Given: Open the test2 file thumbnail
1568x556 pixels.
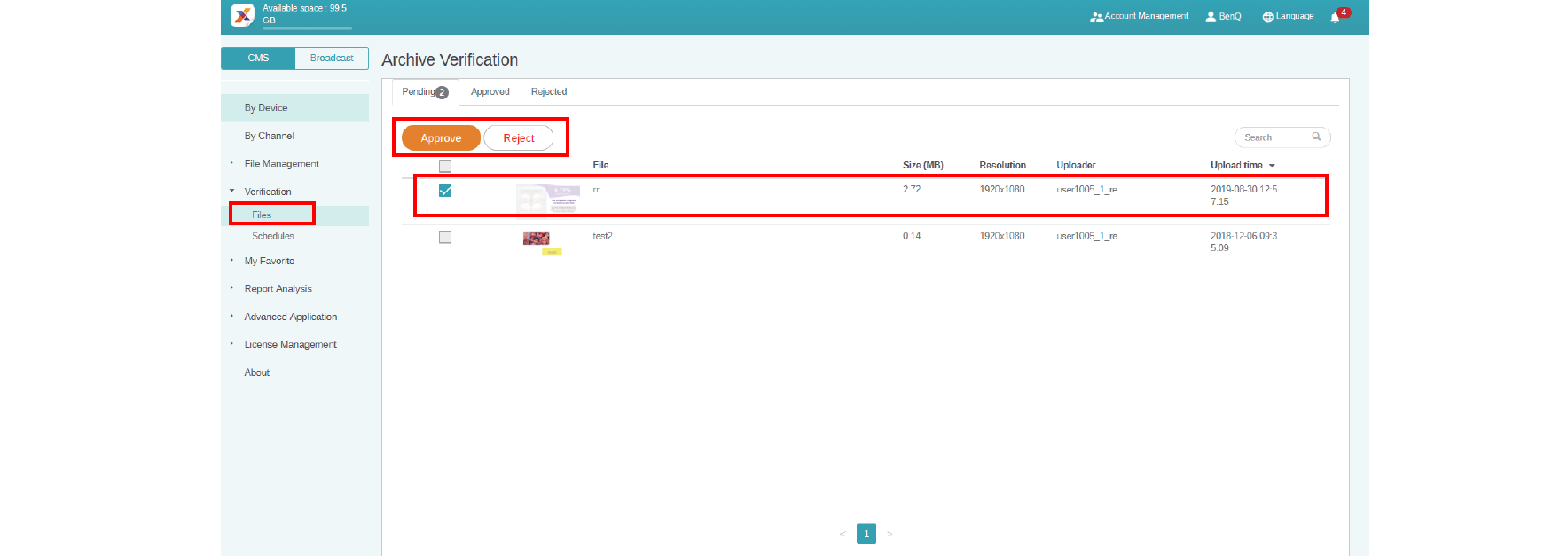Looking at the screenshot, I should click(x=537, y=239).
